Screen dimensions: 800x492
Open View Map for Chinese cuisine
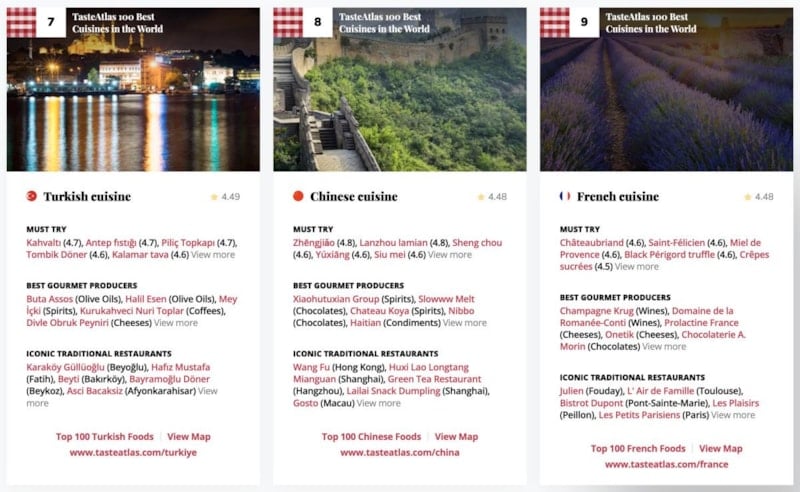pyautogui.click(x=456, y=436)
